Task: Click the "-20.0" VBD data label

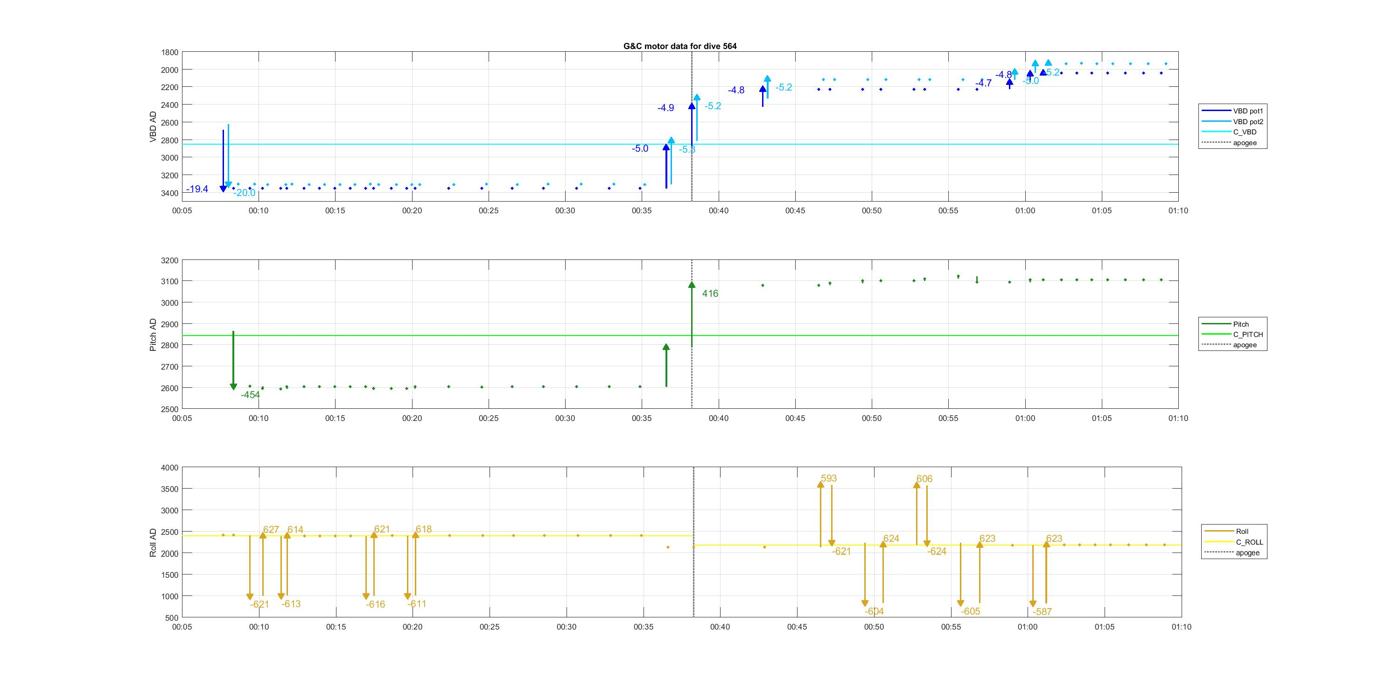Action: pyautogui.click(x=244, y=193)
